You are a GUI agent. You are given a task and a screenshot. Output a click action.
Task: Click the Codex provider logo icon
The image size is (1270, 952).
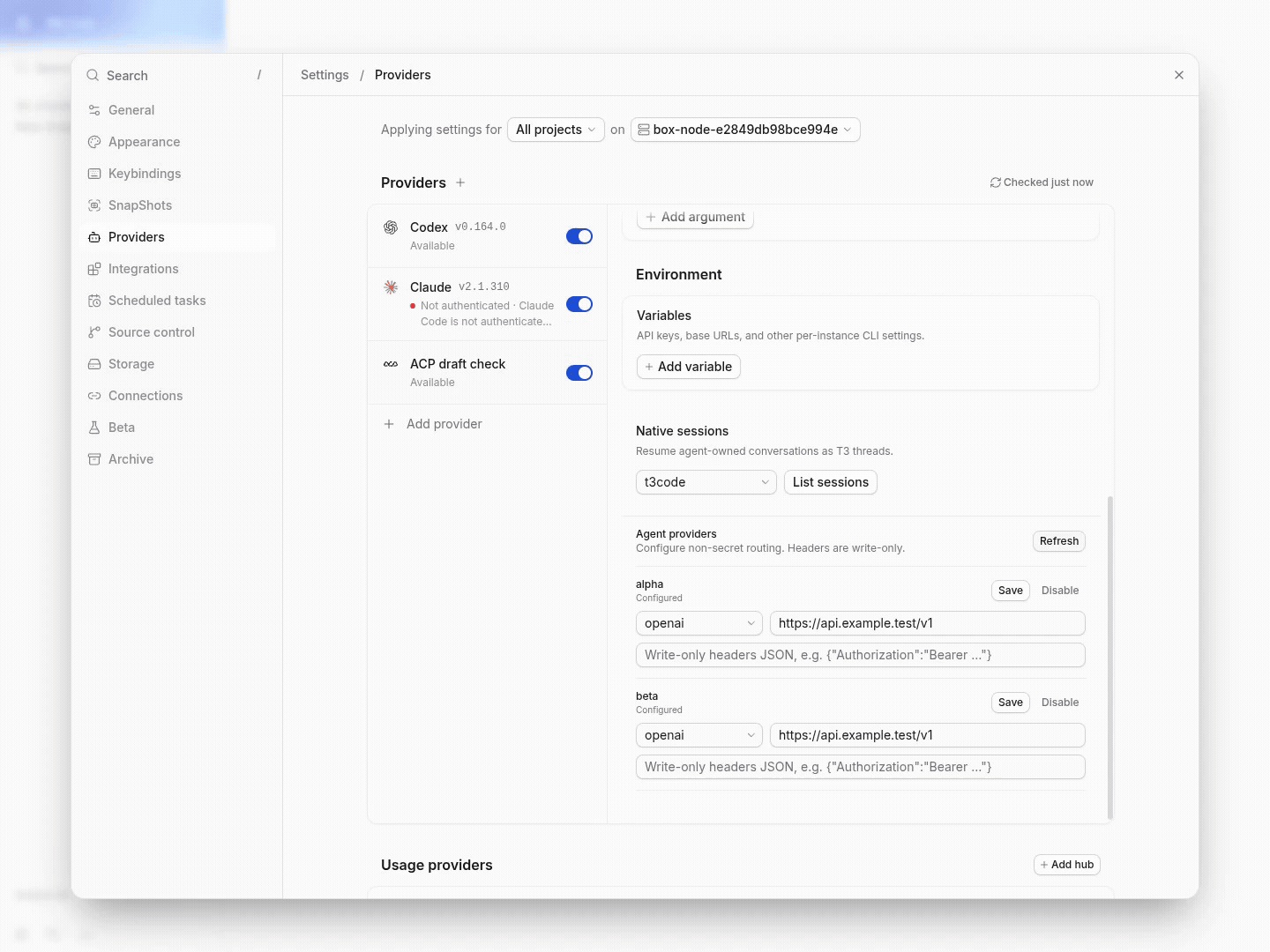[x=391, y=227]
